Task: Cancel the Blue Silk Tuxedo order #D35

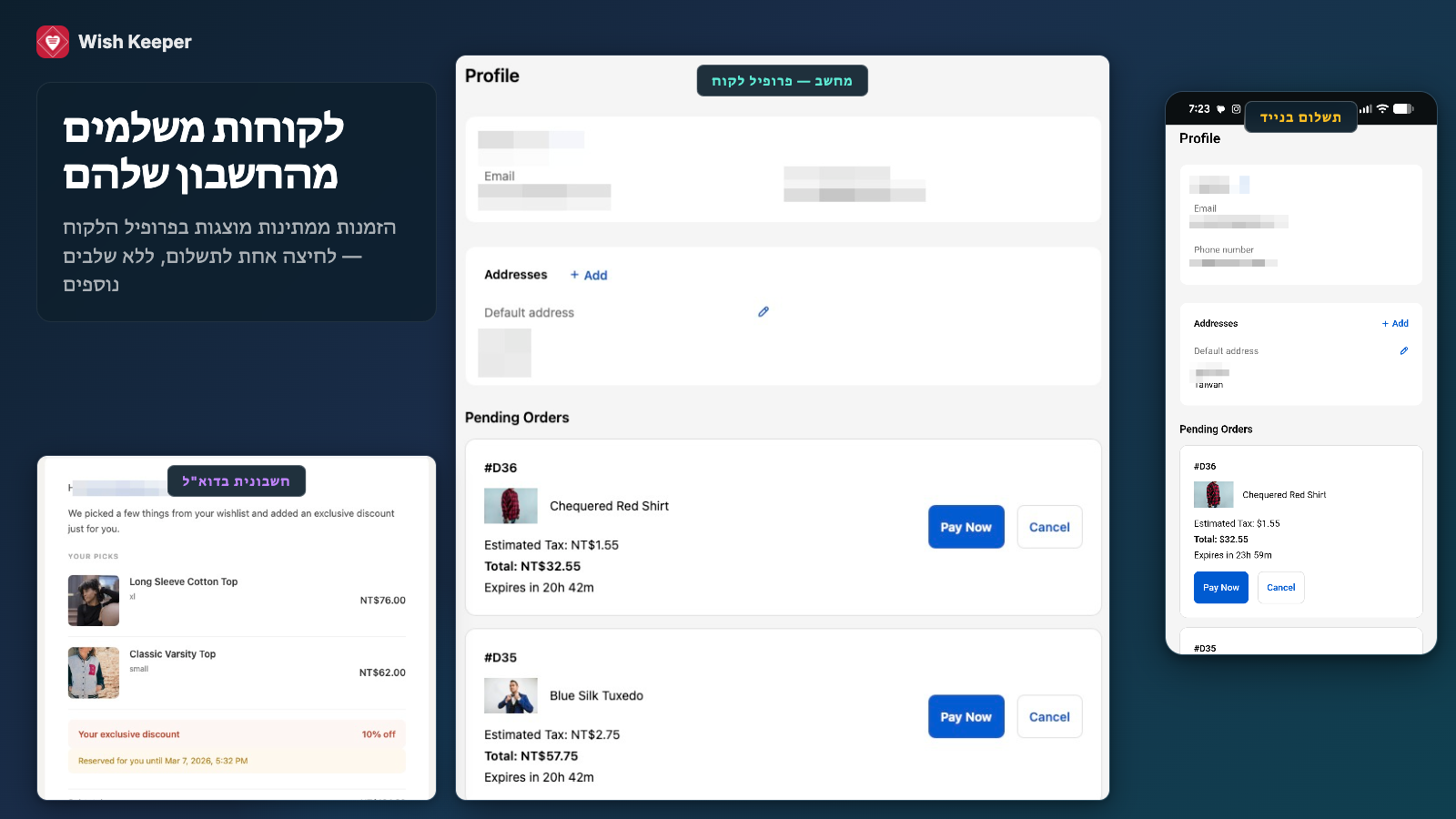Action: pos(1049,717)
